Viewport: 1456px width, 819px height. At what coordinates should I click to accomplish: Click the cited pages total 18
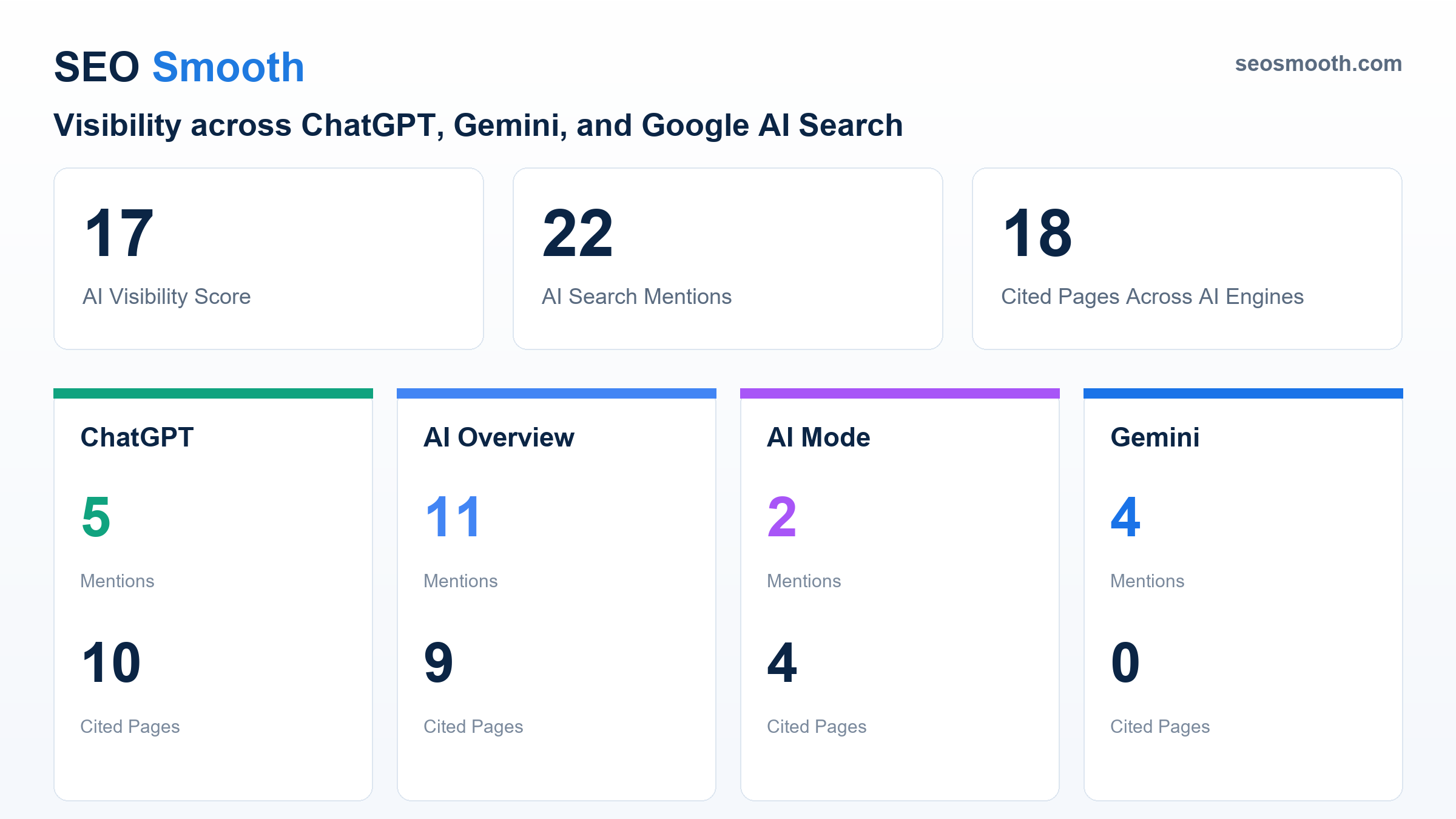point(1037,234)
